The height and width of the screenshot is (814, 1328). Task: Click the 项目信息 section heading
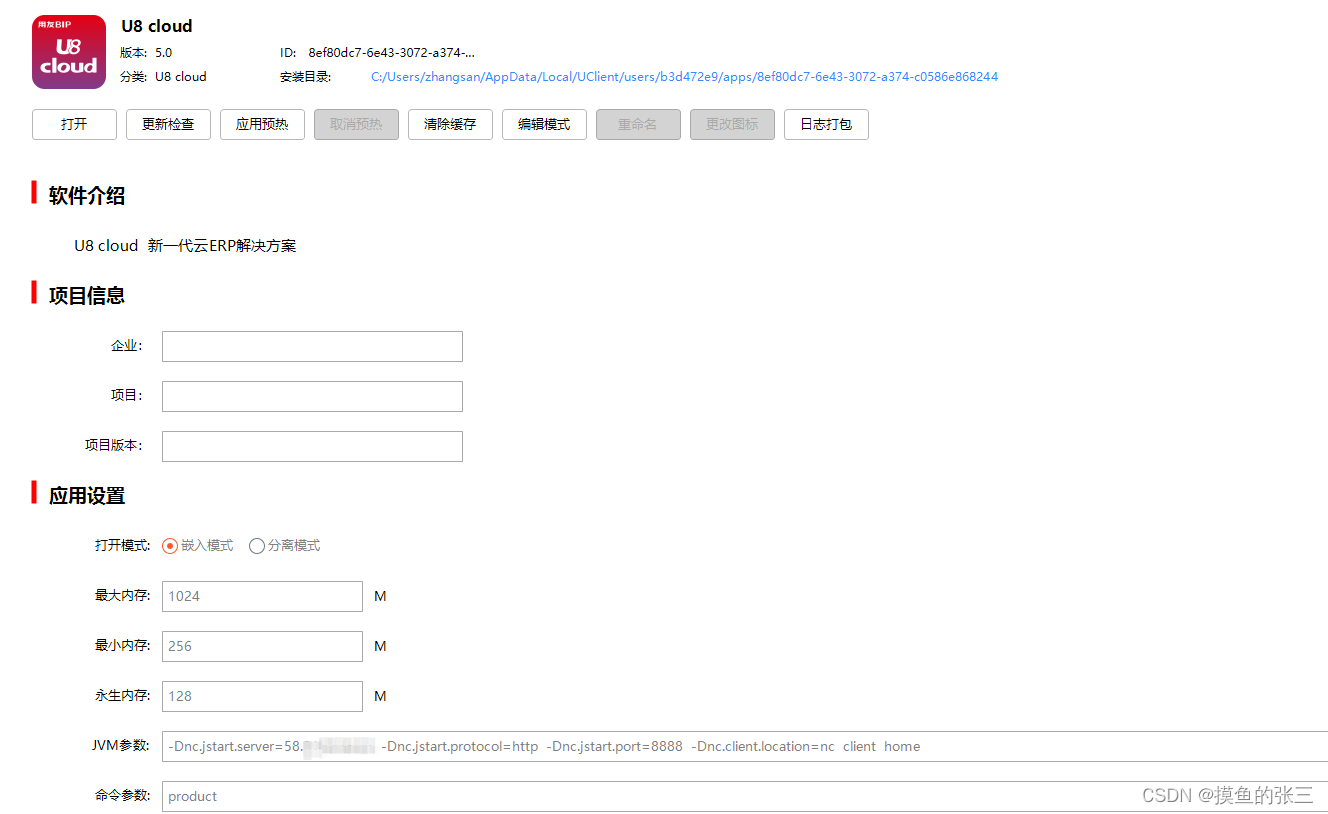click(87, 296)
